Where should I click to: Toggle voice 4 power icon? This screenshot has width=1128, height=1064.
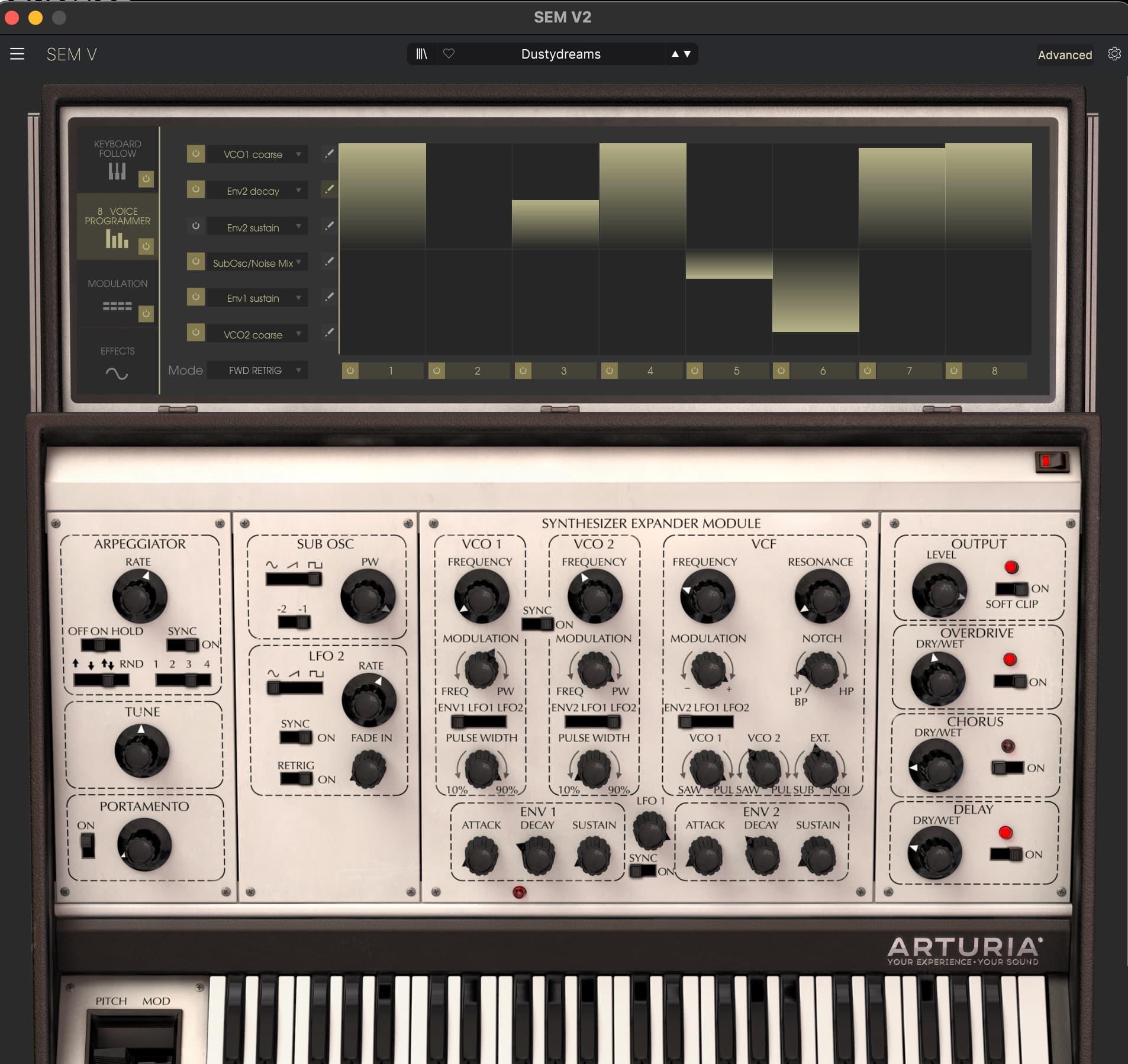pyautogui.click(x=610, y=370)
